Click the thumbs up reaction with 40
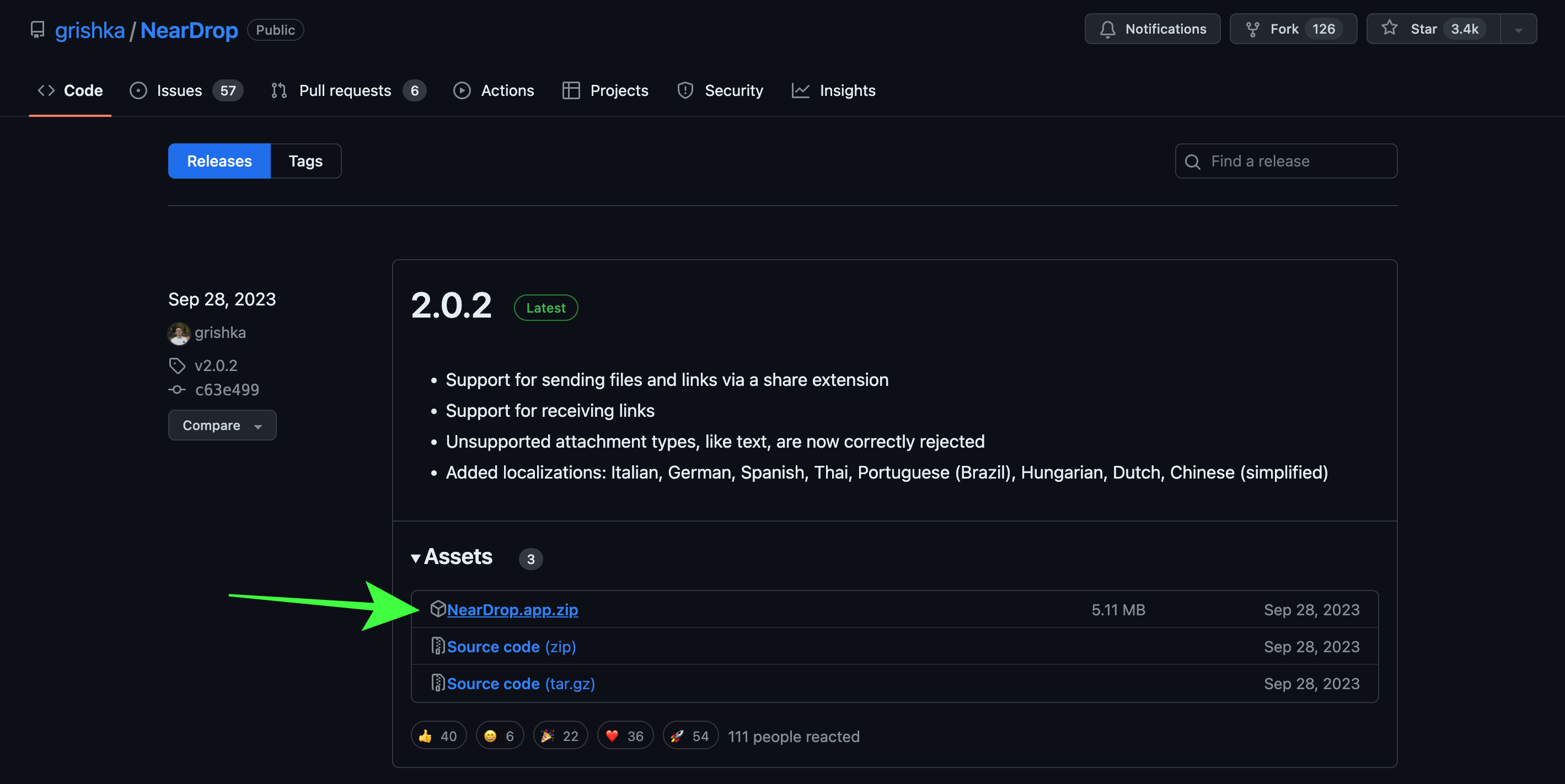Image resolution: width=1565 pixels, height=784 pixels. pos(438,736)
